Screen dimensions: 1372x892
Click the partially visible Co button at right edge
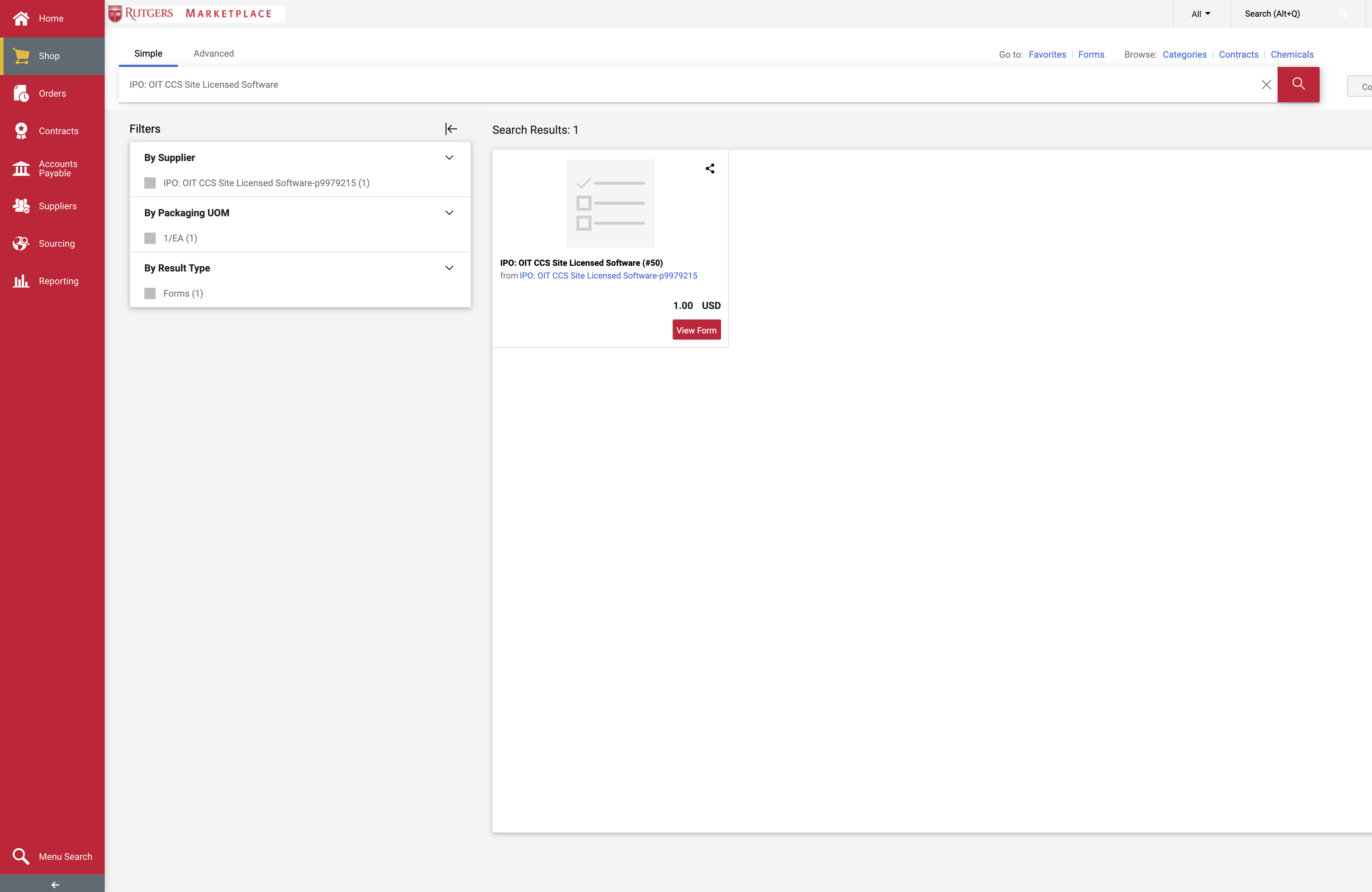click(x=1360, y=86)
